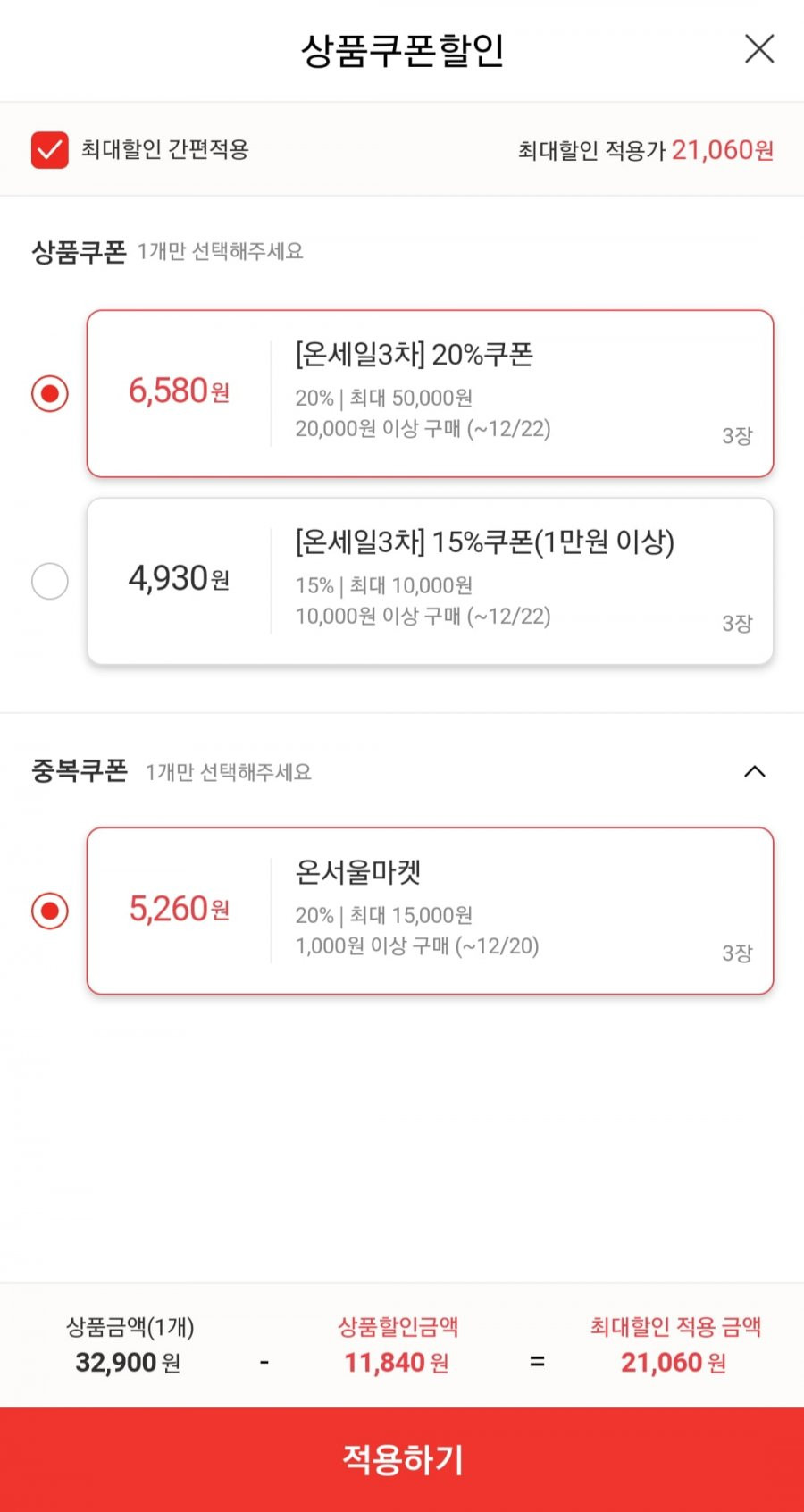Close the 상품쿠폰할인 dialog with X icon
804x1512 pixels.
coord(759,49)
